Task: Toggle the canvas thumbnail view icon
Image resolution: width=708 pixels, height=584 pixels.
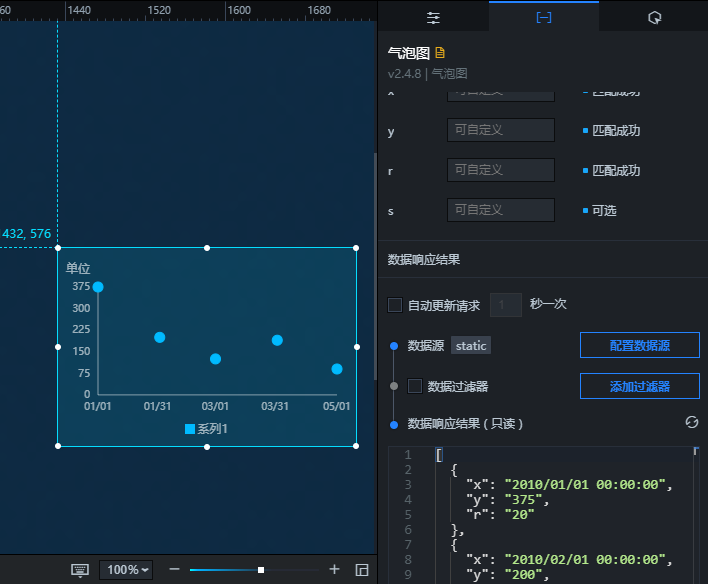Action: point(362,570)
